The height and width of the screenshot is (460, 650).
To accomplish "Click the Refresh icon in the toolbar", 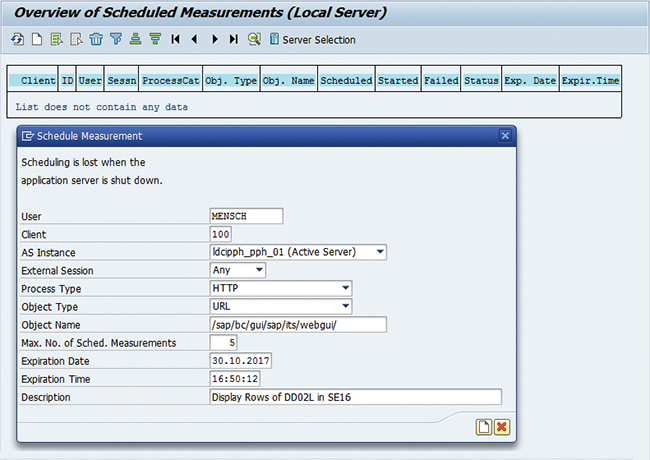I will click(x=17, y=40).
